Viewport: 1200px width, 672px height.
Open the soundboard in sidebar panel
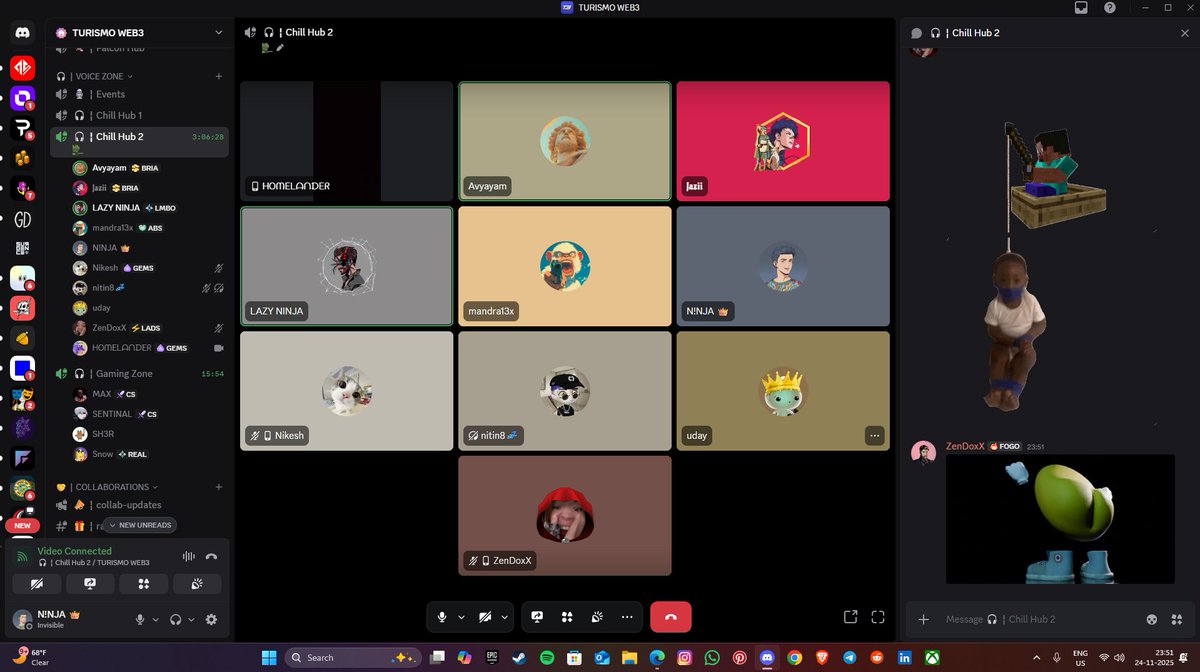198,584
